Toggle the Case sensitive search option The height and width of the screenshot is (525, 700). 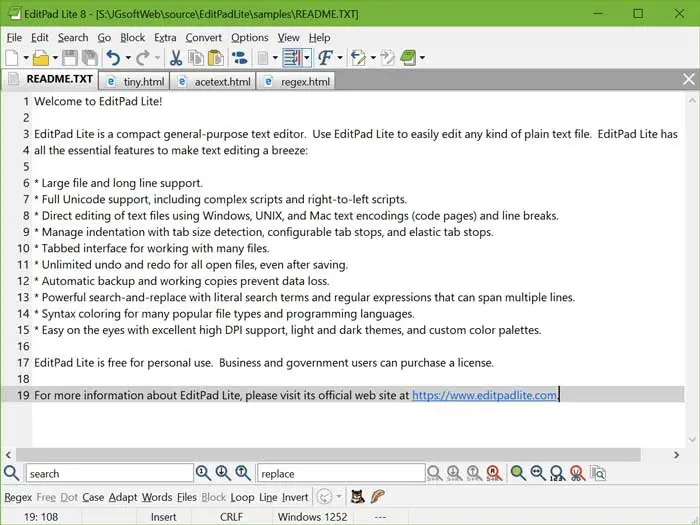click(x=93, y=497)
